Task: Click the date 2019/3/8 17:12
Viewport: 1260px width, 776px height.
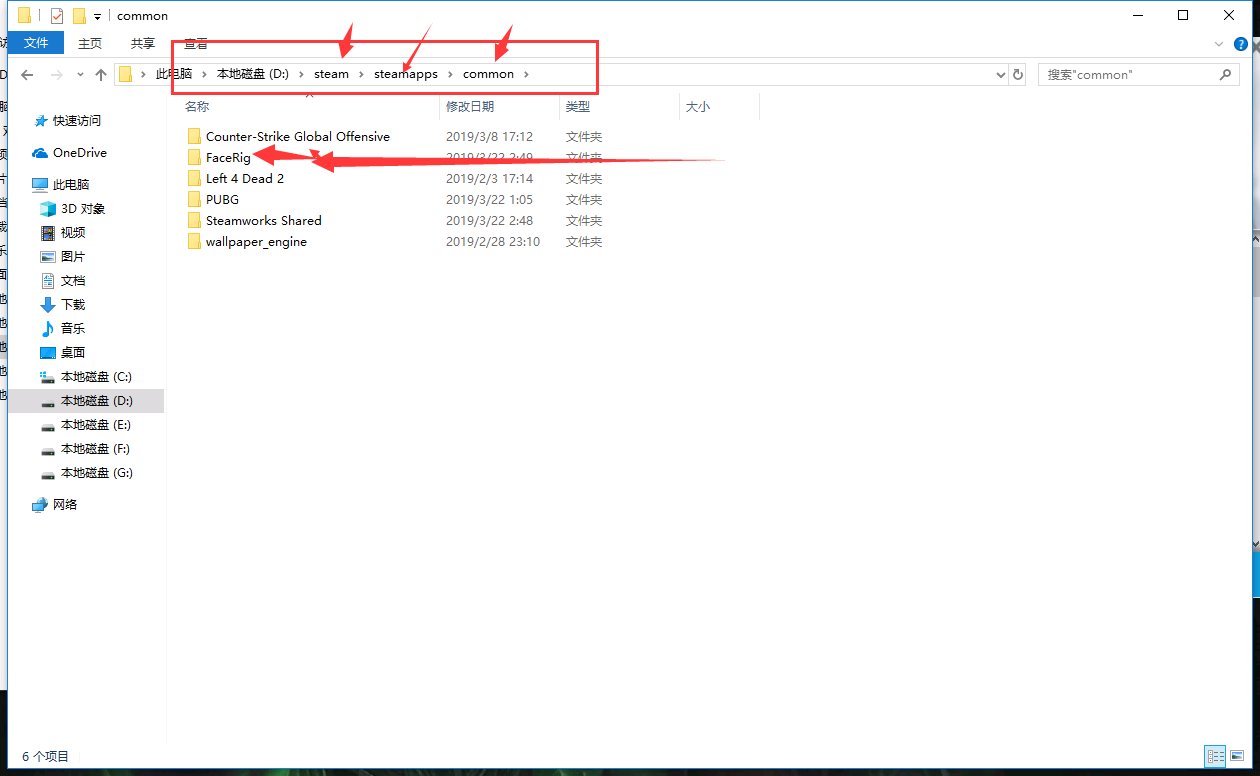Action: click(x=489, y=136)
